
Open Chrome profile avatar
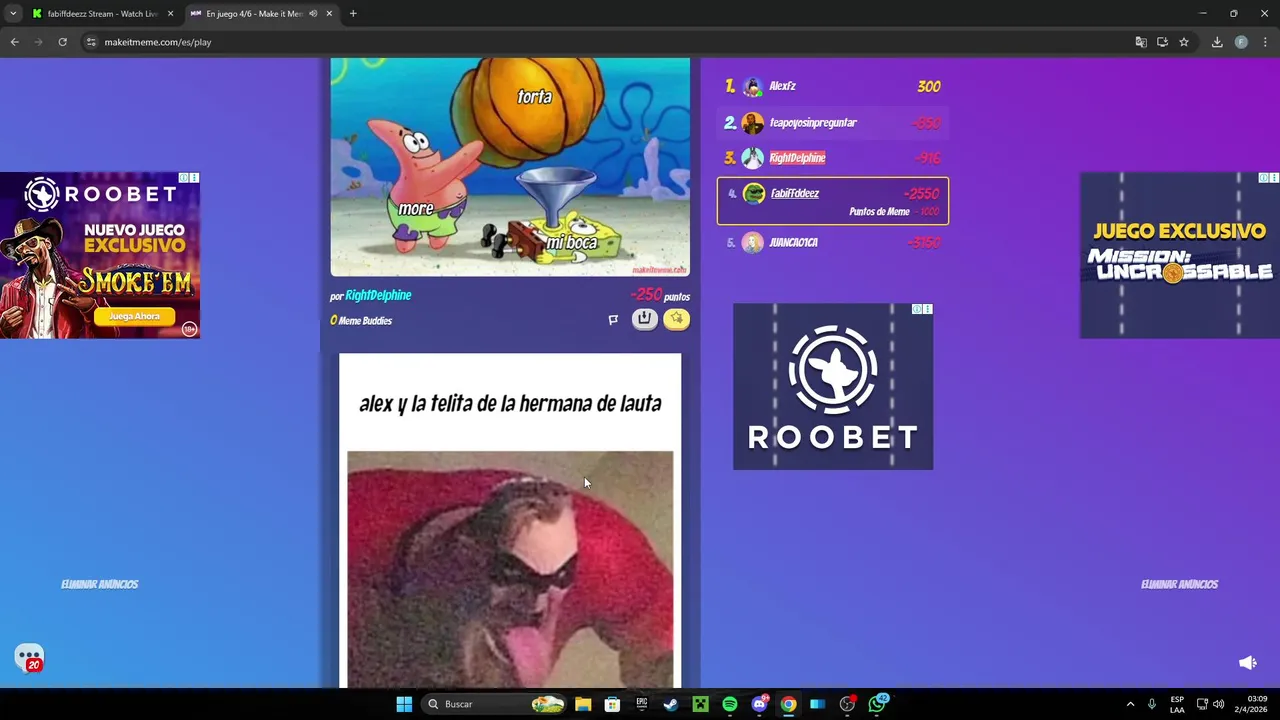coord(1241,42)
